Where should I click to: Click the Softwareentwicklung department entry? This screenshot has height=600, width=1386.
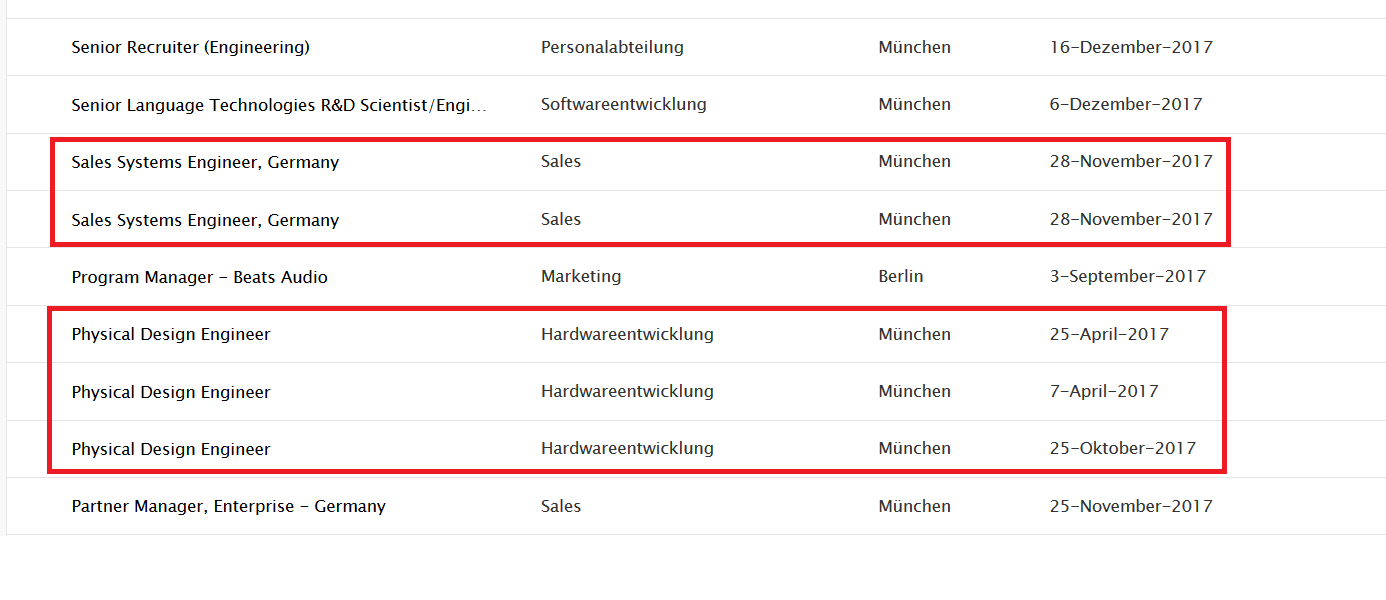click(x=623, y=104)
